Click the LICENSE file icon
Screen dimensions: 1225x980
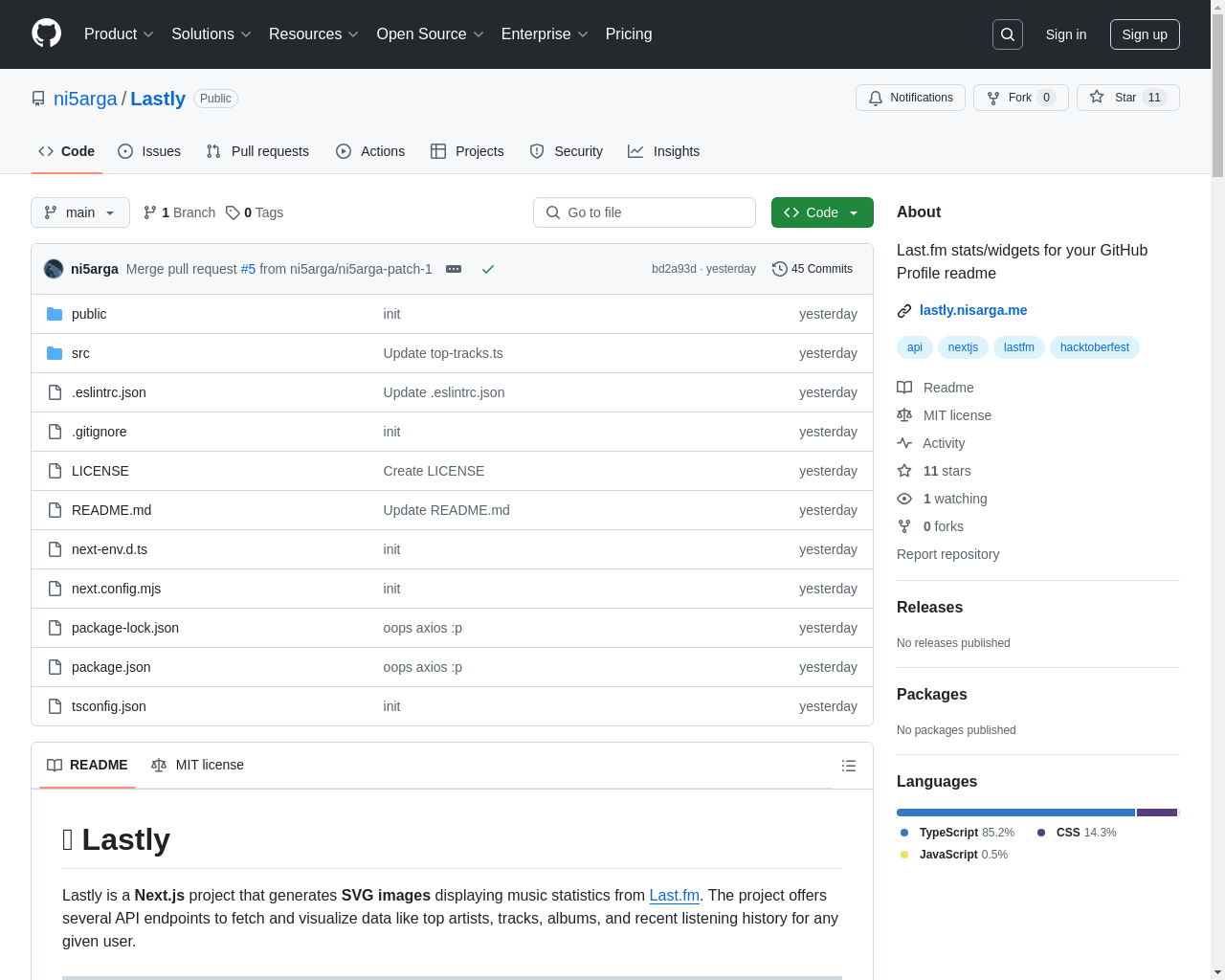[55, 471]
